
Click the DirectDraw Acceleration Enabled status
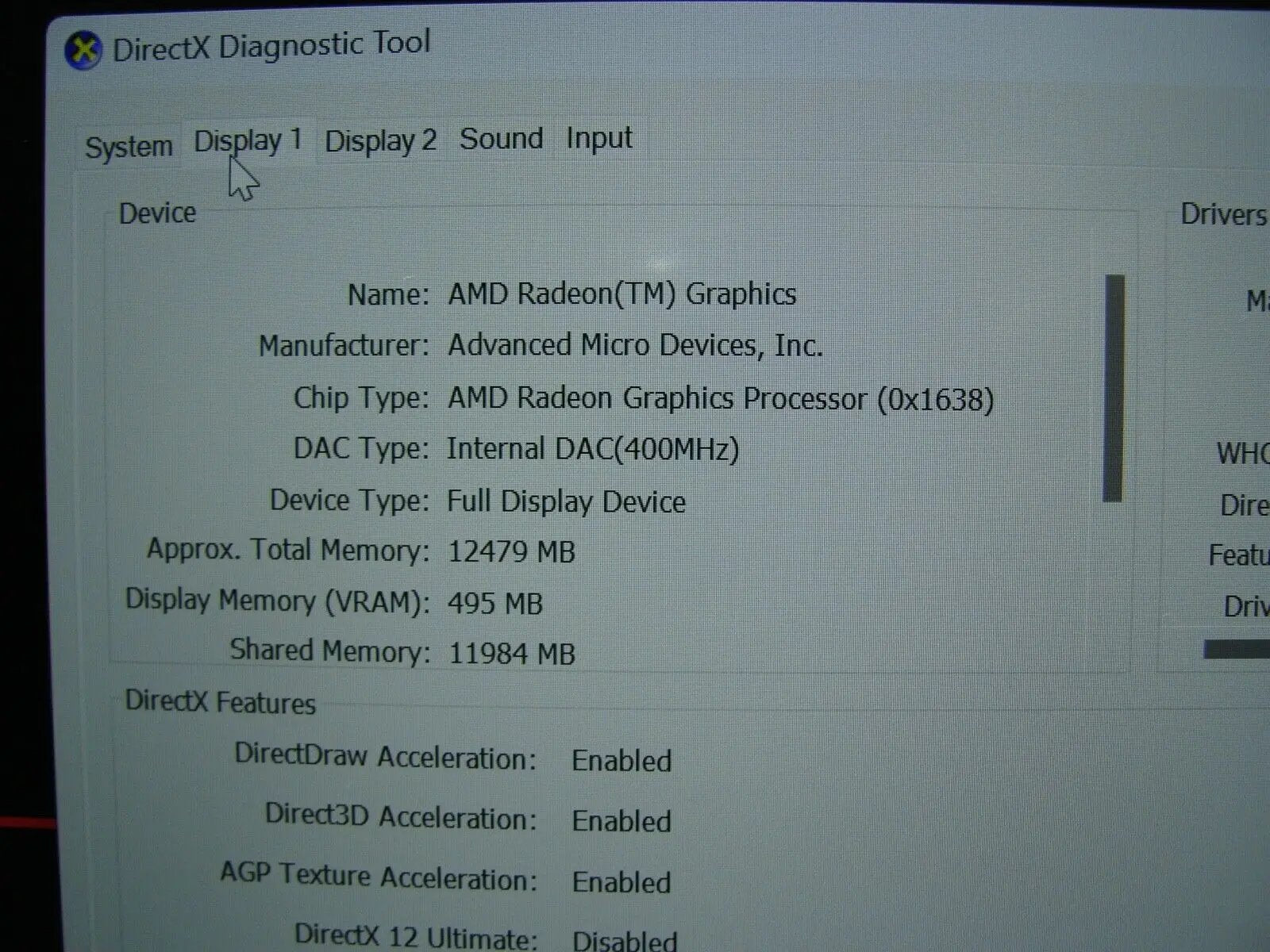pos(622,761)
